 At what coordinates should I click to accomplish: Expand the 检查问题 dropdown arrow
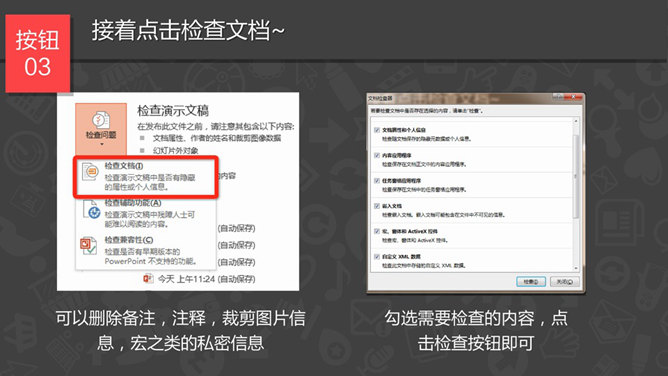click(101, 145)
